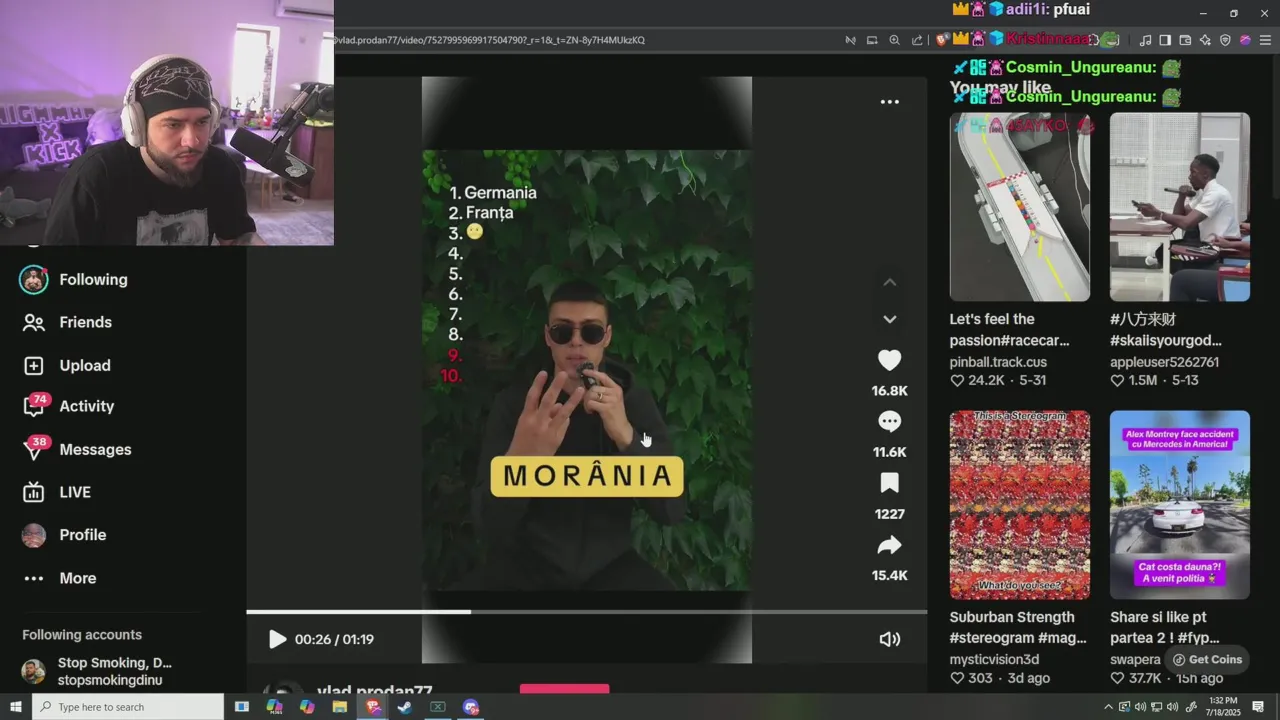Open the stereogram video thumbnail
The image size is (1280, 720).
click(1019, 505)
